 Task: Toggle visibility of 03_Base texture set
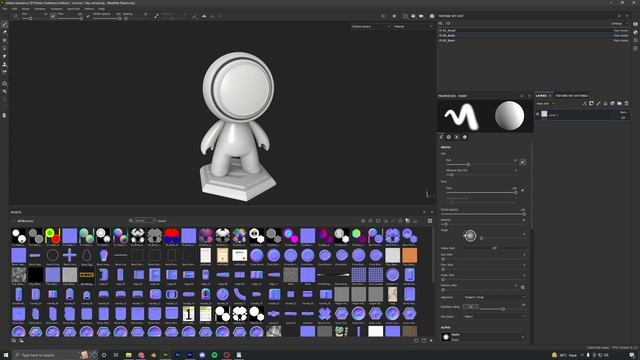tap(441, 40)
